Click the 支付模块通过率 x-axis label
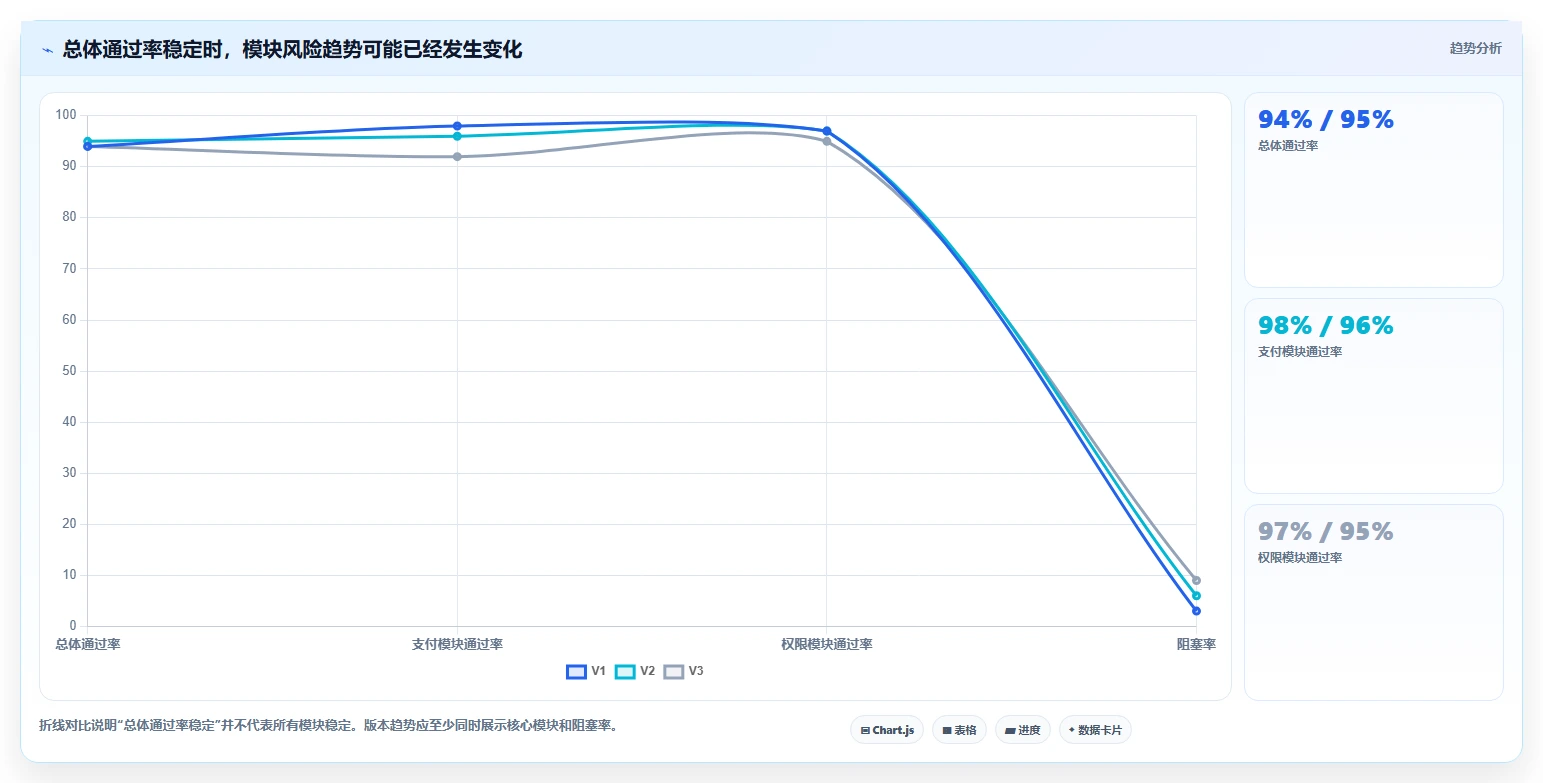The width and height of the screenshot is (1543, 783). [457, 644]
